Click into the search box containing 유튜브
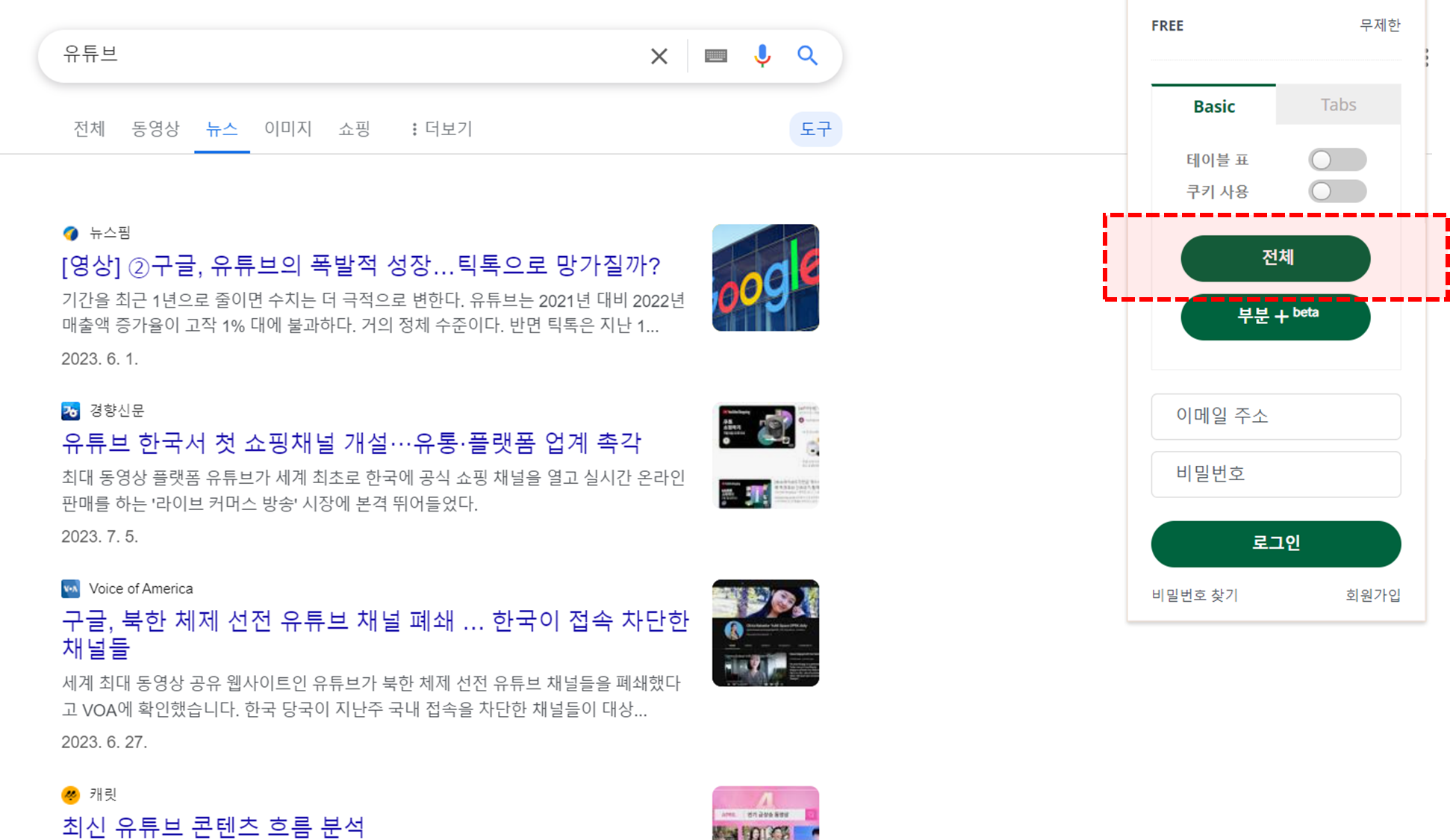Image resolution: width=1450 pixels, height=840 pixels. click(x=343, y=55)
